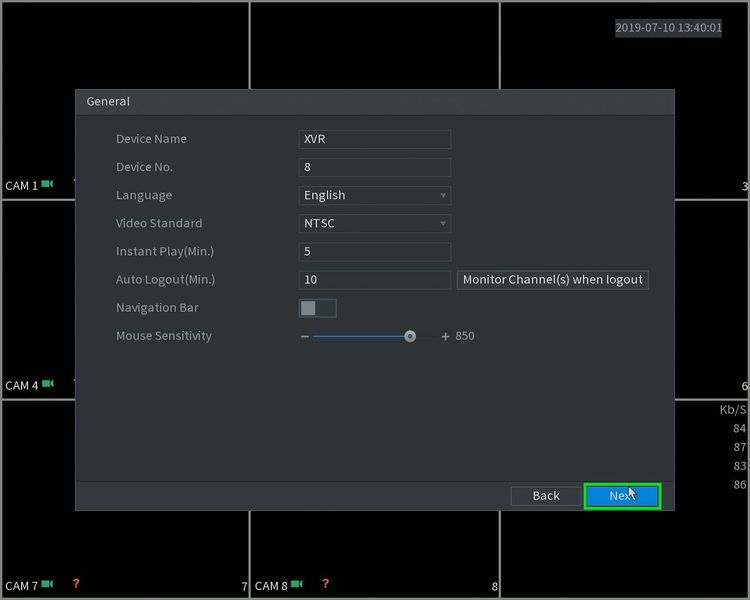Click the bitrate value 87
The image size is (750, 600).
739,447
